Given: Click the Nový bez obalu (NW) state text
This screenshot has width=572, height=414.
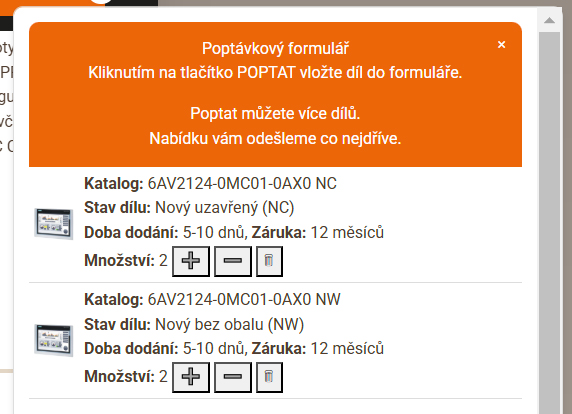Looking at the screenshot, I should click(229, 325).
